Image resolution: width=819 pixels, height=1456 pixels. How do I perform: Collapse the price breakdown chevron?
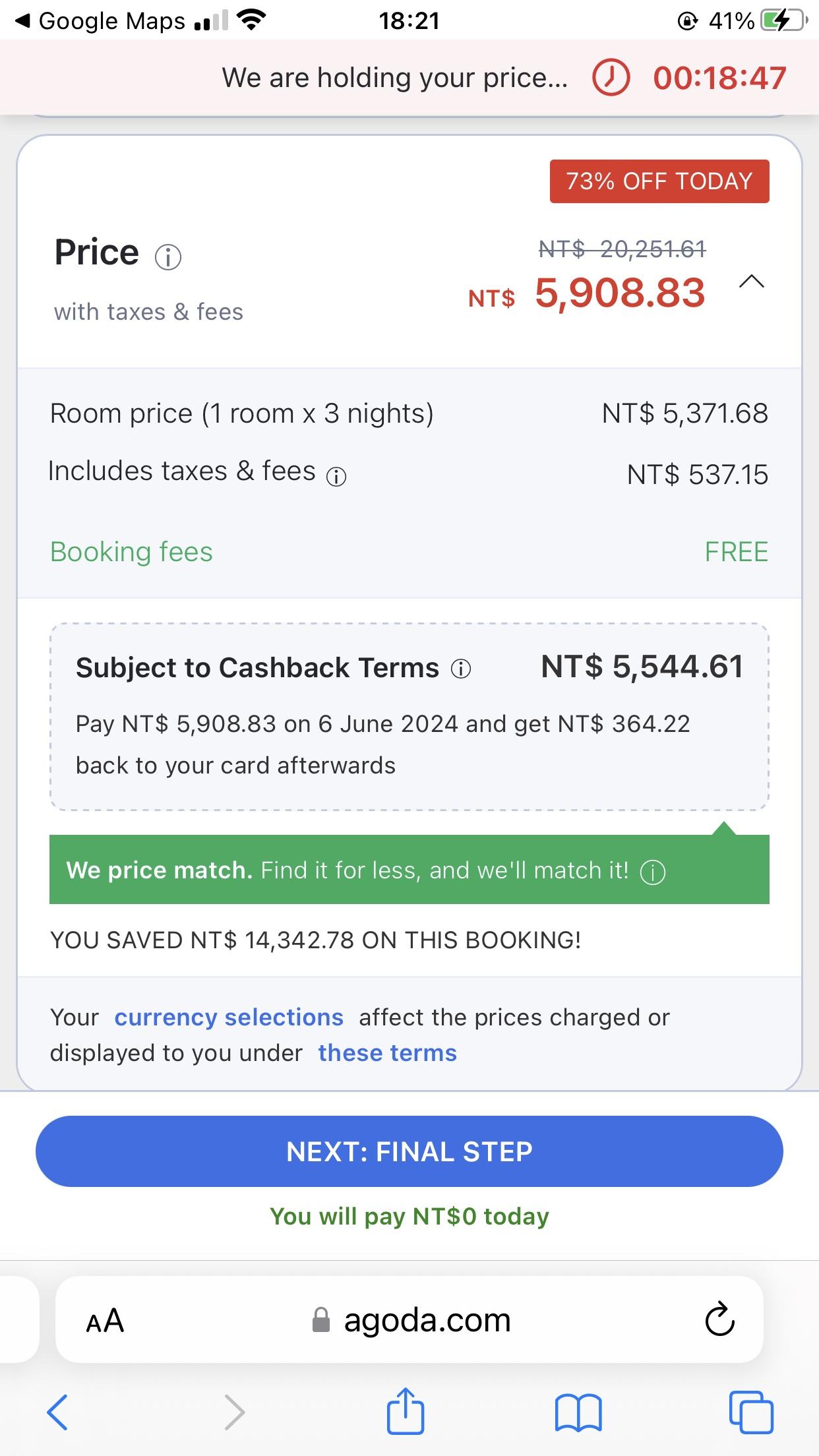pyautogui.click(x=751, y=282)
